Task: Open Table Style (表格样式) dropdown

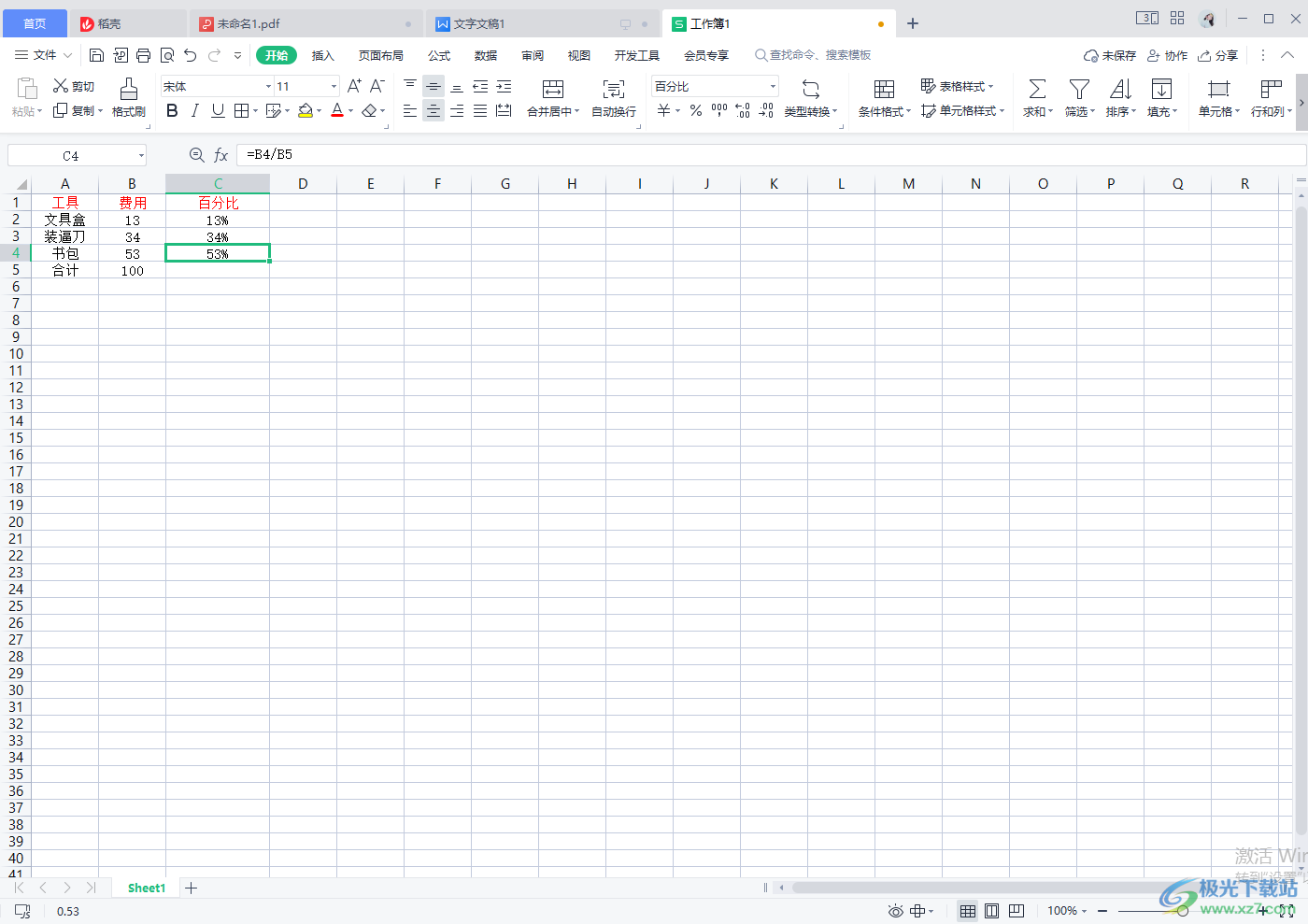Action: tap(958, 86)
